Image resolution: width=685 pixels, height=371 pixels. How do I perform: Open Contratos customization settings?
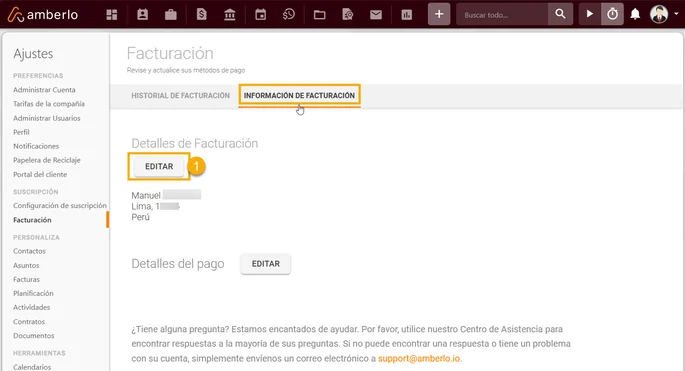click(29, 322)
